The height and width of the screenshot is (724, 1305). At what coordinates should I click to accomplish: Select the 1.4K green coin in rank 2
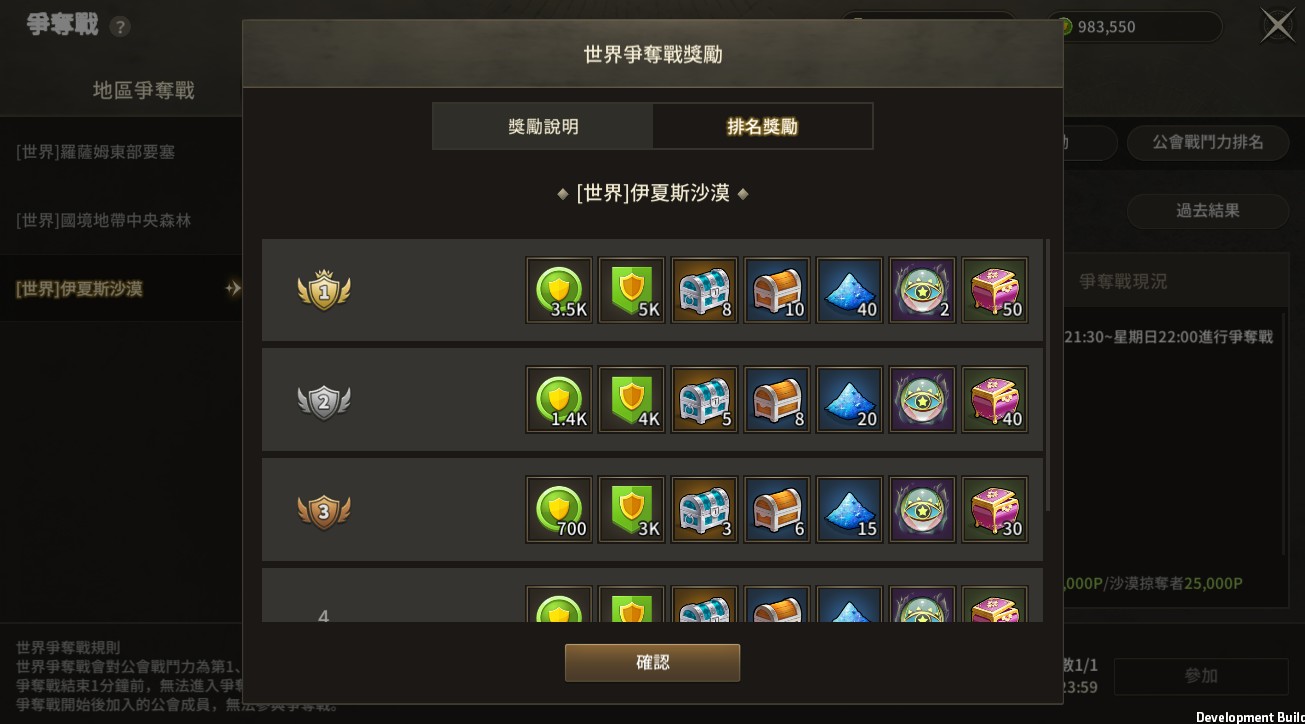(x=559, y=400)
